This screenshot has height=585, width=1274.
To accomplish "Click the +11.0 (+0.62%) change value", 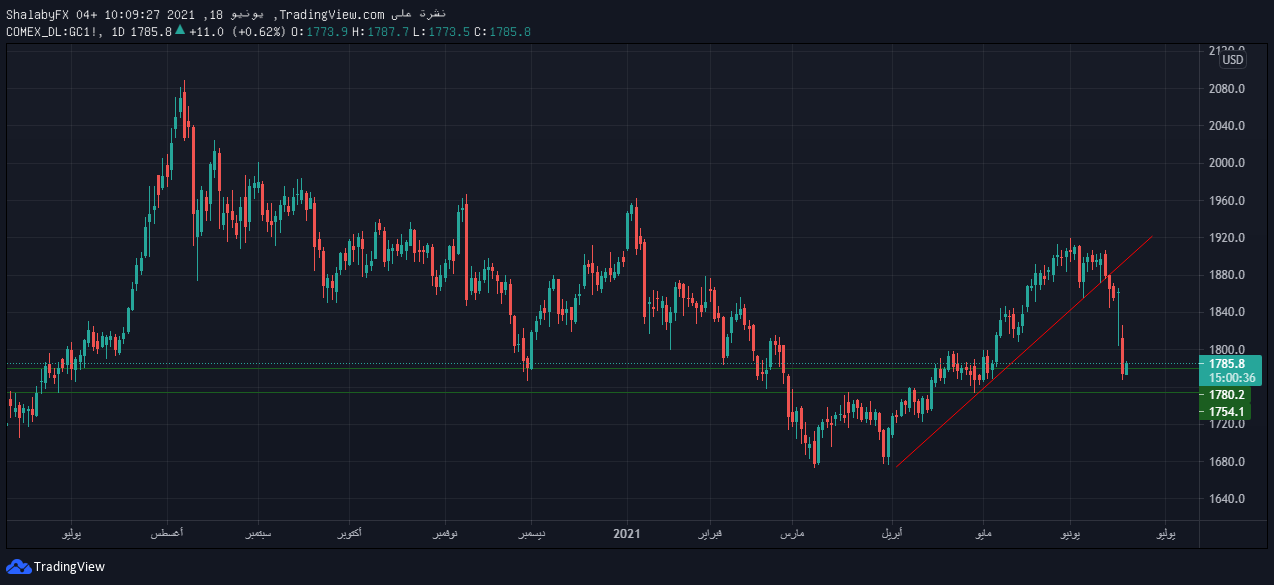I will pos(237,32).
